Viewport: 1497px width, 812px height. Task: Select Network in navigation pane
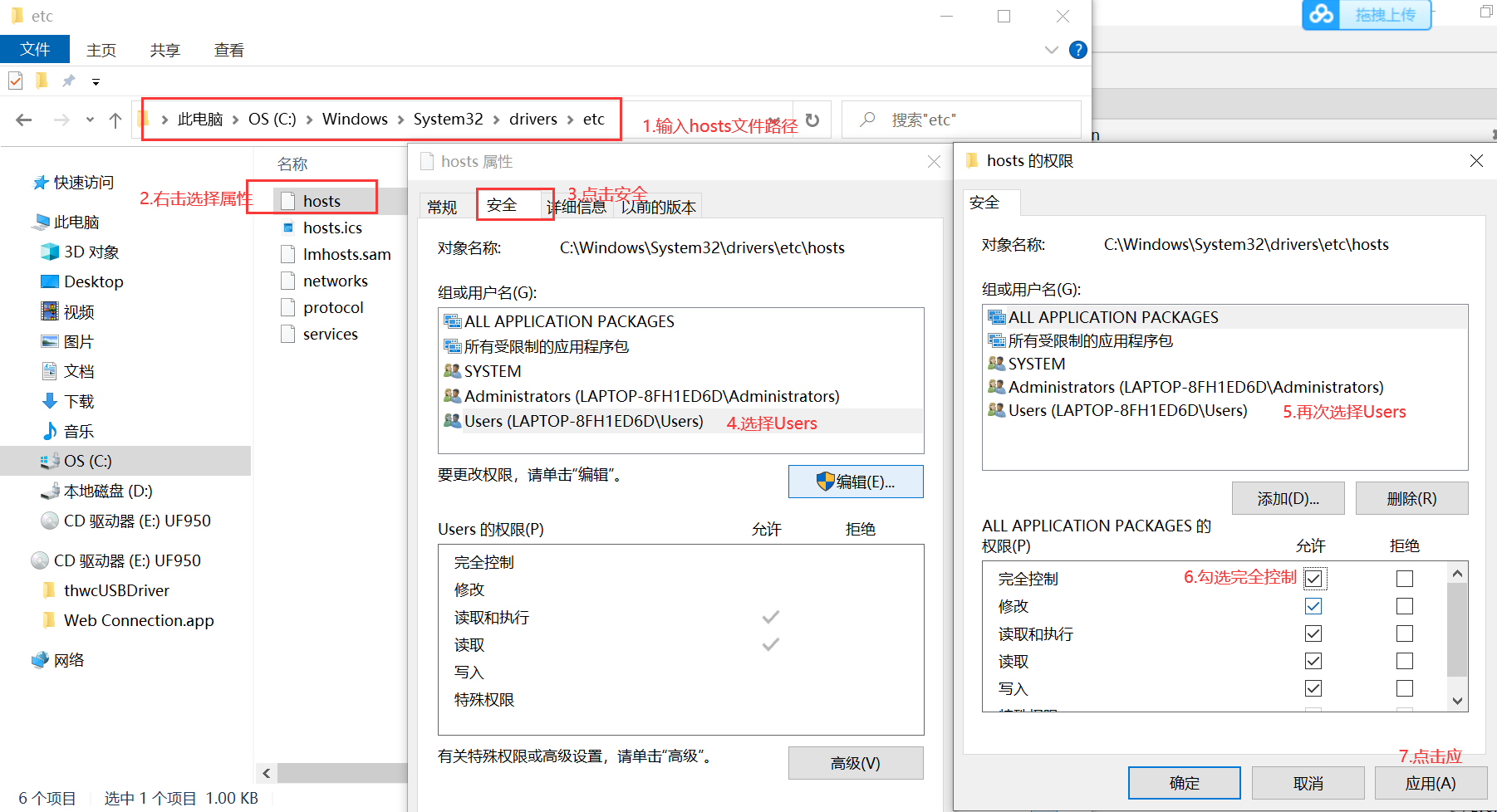pos(58,660)
